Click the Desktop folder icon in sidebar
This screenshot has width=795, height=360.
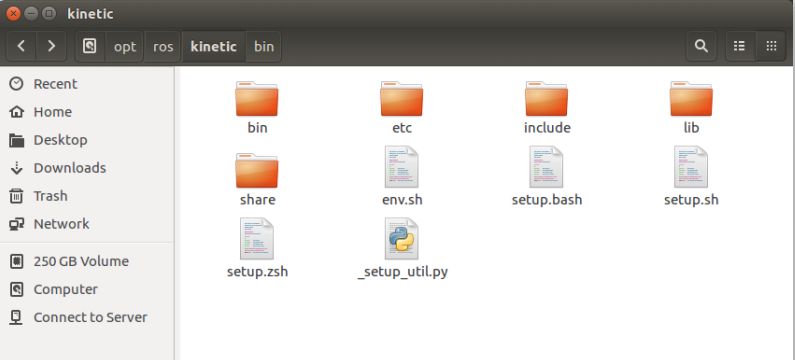(x=16, y=139)
